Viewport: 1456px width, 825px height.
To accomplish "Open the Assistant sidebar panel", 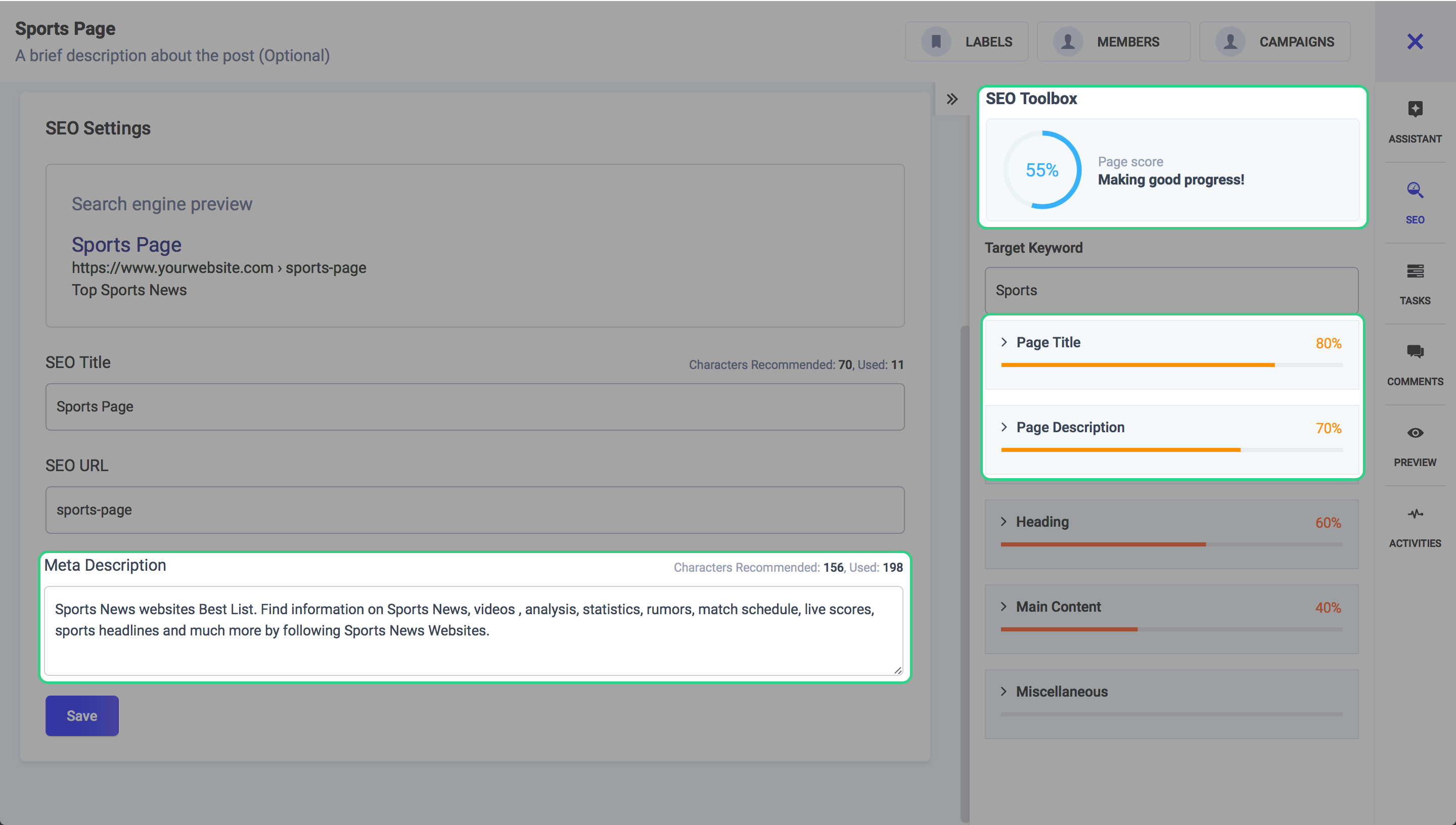I will point(1415,122).
